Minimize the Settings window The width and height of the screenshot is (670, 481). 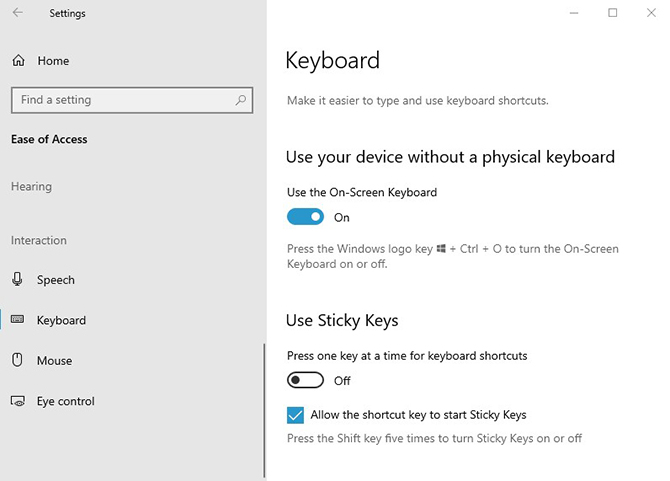pyautogui.click(x=574, y=13)
